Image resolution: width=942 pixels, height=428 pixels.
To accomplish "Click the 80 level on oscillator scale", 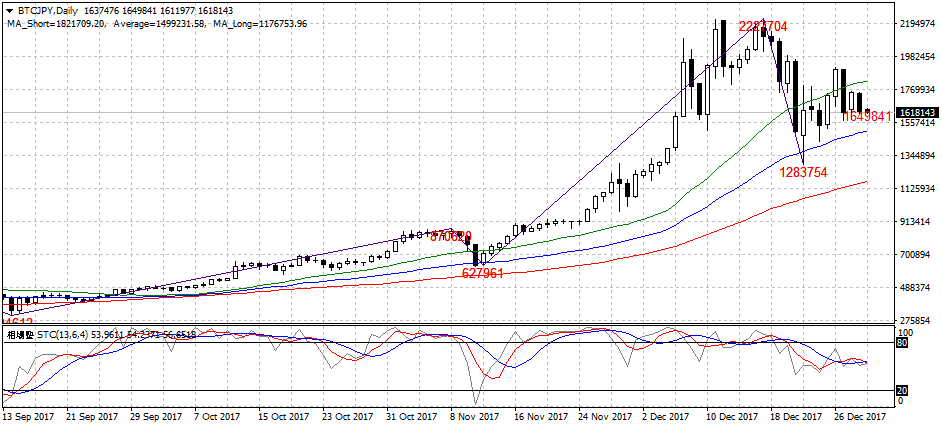I will (903, 342).
